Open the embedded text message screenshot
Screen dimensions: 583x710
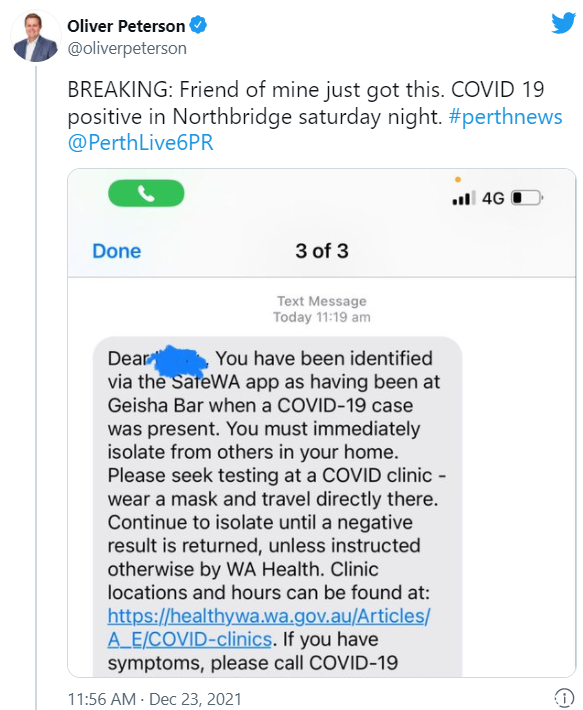point(322,423)
